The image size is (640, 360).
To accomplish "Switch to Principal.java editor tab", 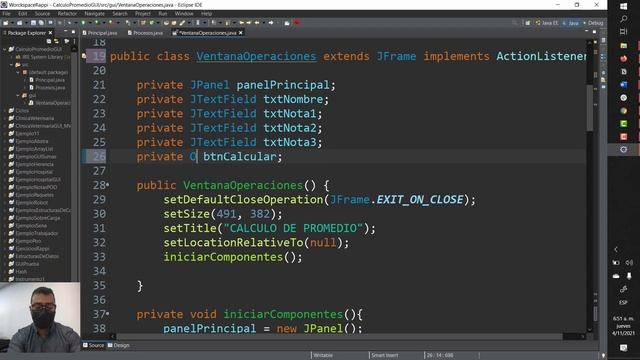I will click(100, 33).
